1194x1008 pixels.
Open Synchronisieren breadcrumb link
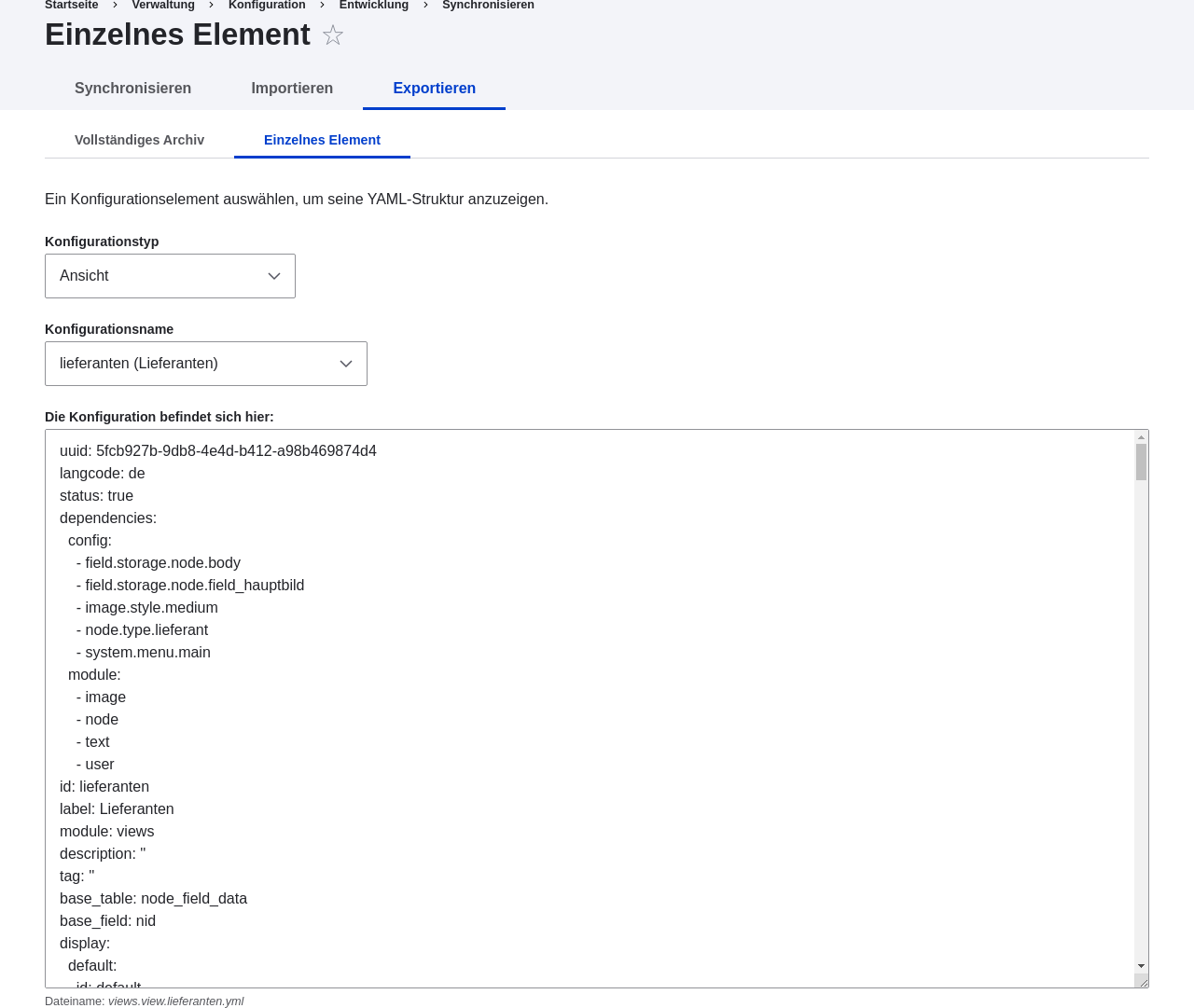tap(488, 6)
